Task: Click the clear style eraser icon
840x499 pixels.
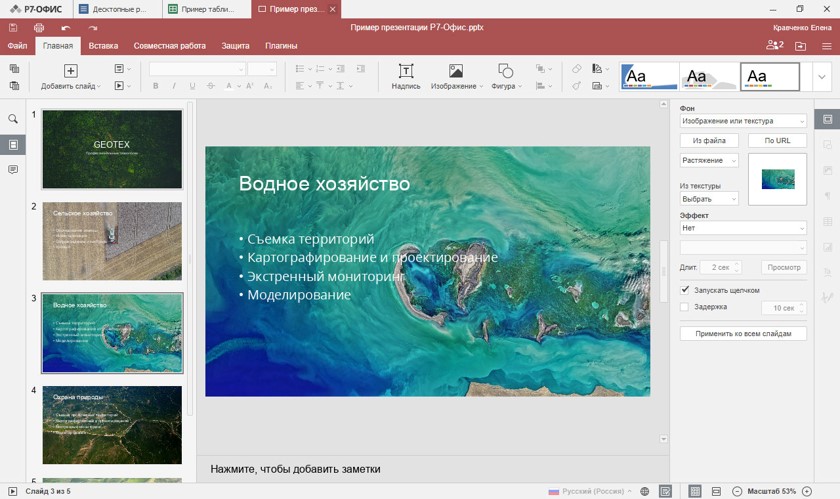Action: [x=576, y=69]
